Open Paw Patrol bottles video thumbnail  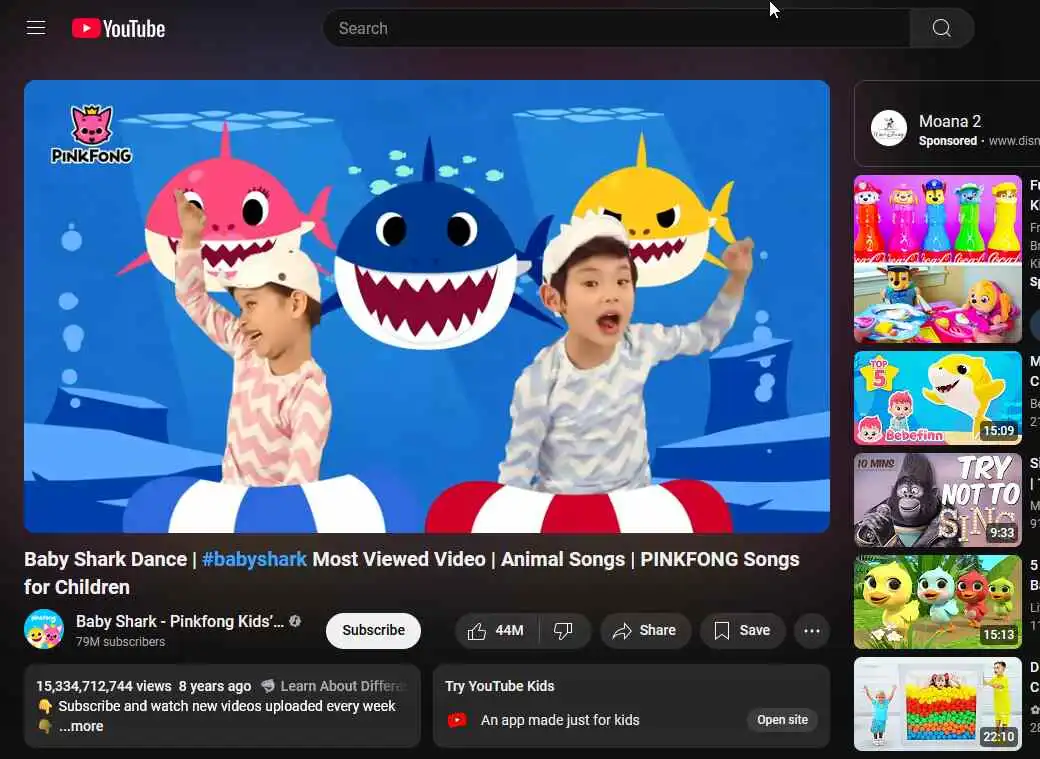point(937,259)
